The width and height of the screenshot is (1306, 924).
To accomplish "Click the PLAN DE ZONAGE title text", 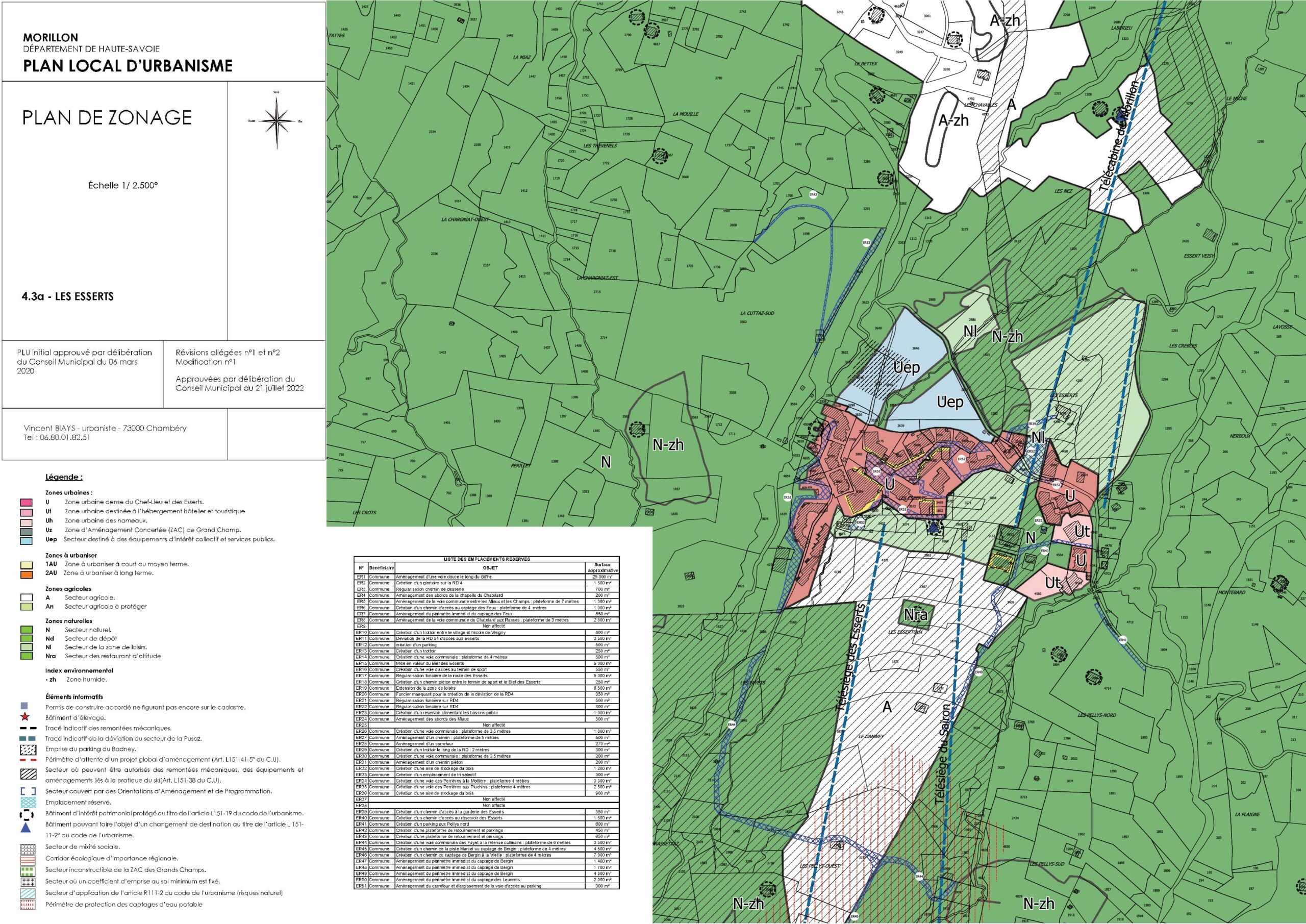I will tap(107, 118).
